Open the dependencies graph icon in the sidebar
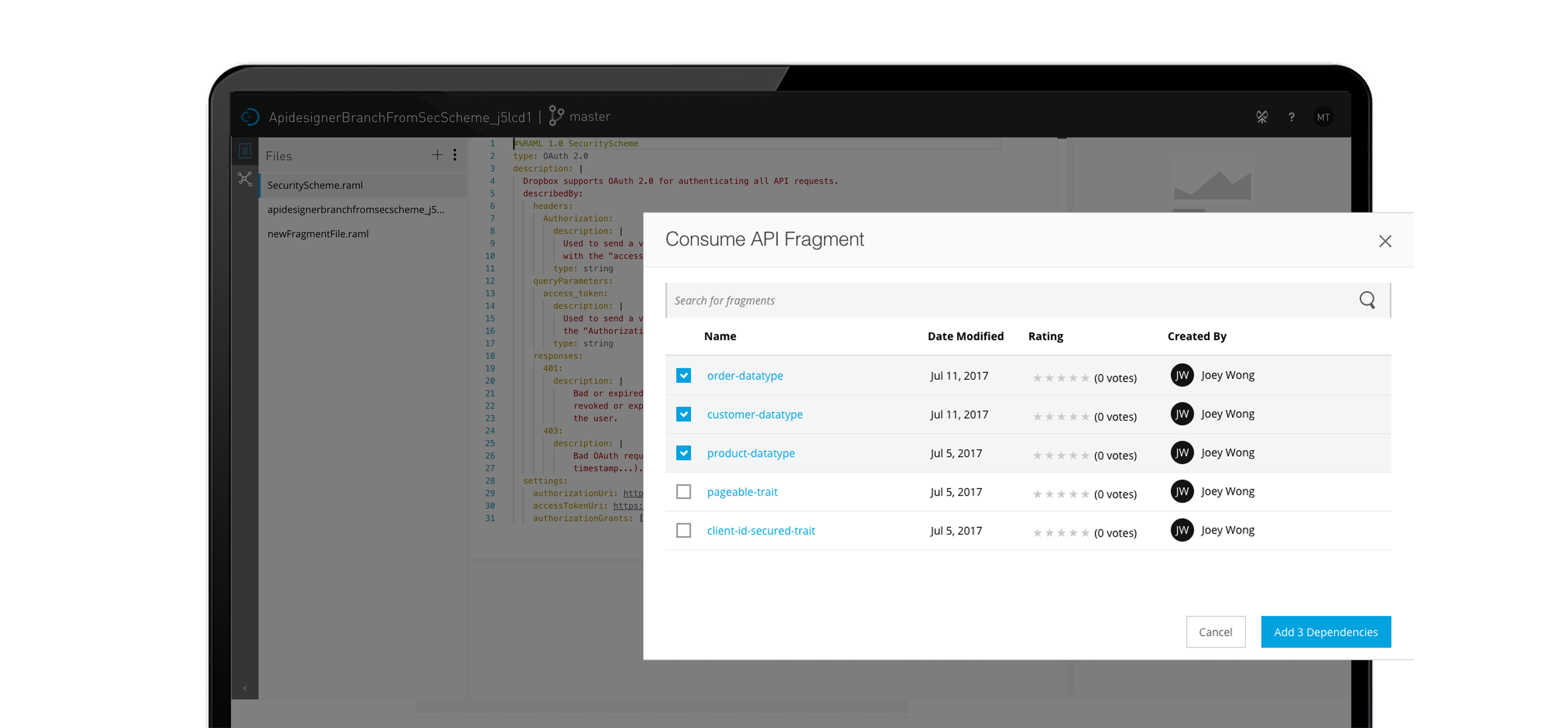Image resolution: width=1568 pixels, height=728 pixels. (245, 179)
